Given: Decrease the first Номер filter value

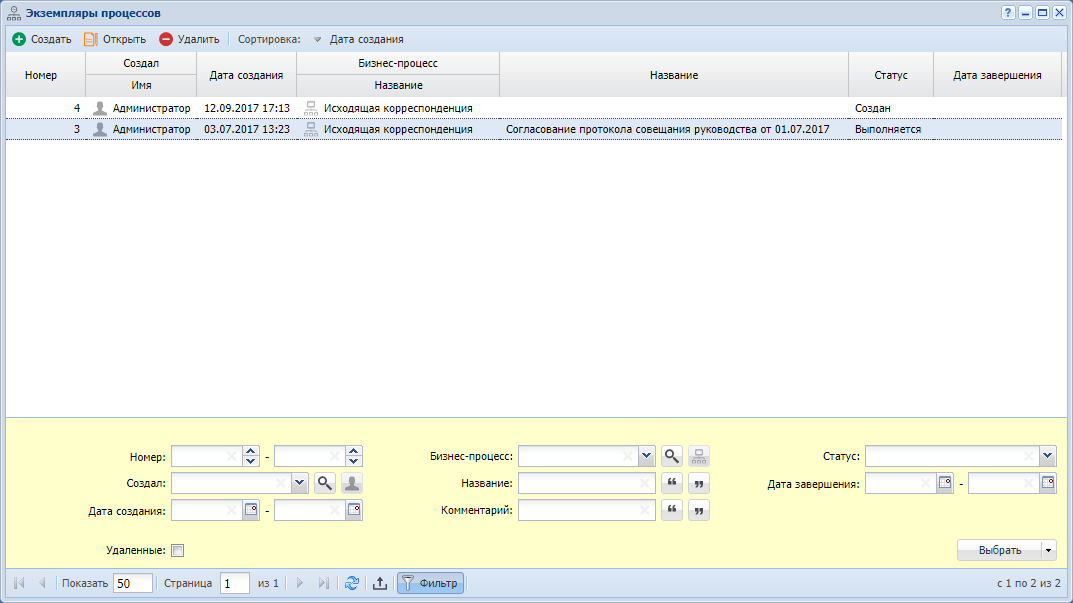Looking at the screenshot, I should [x=250, y=461].
